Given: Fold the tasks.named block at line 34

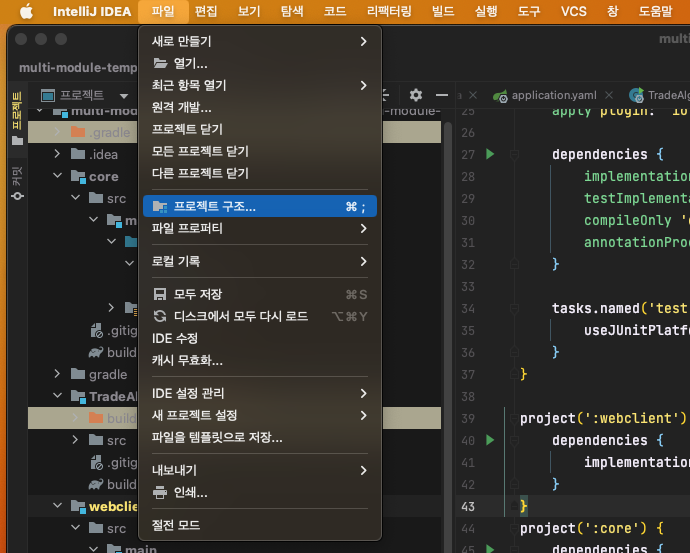Looking at the screenshot, I should [x=514, y=308].
